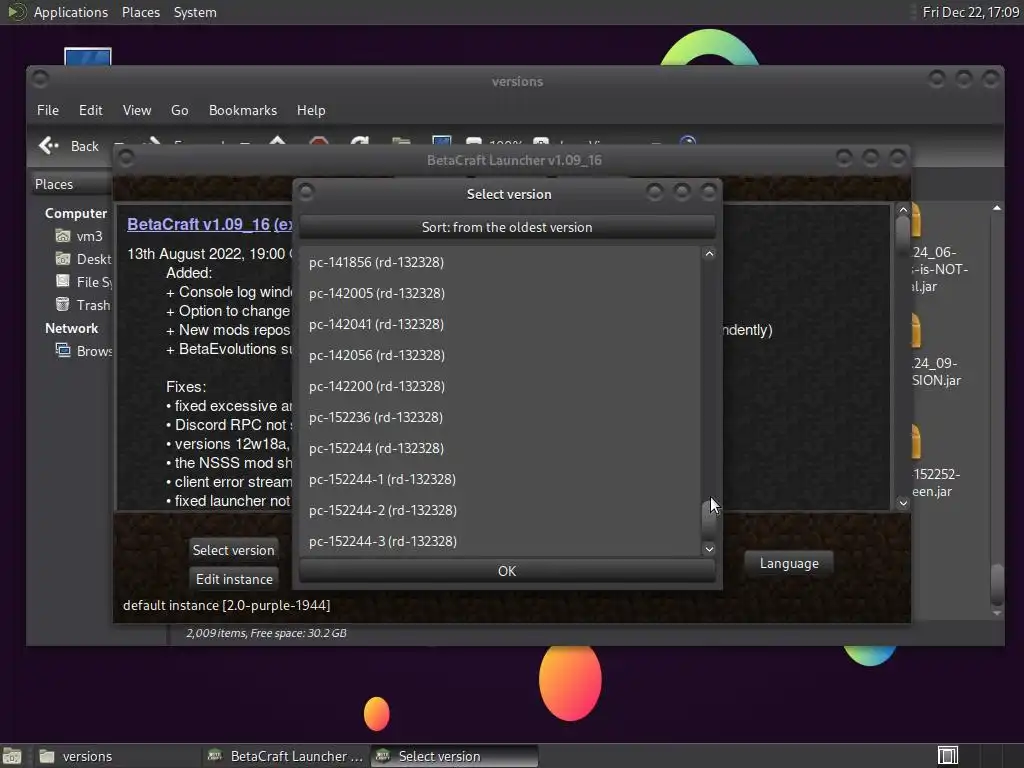The width and height of the screenshot is (1024, 768).
Task: Select version pc-152236 (rd-132328)
Action: 500,417
